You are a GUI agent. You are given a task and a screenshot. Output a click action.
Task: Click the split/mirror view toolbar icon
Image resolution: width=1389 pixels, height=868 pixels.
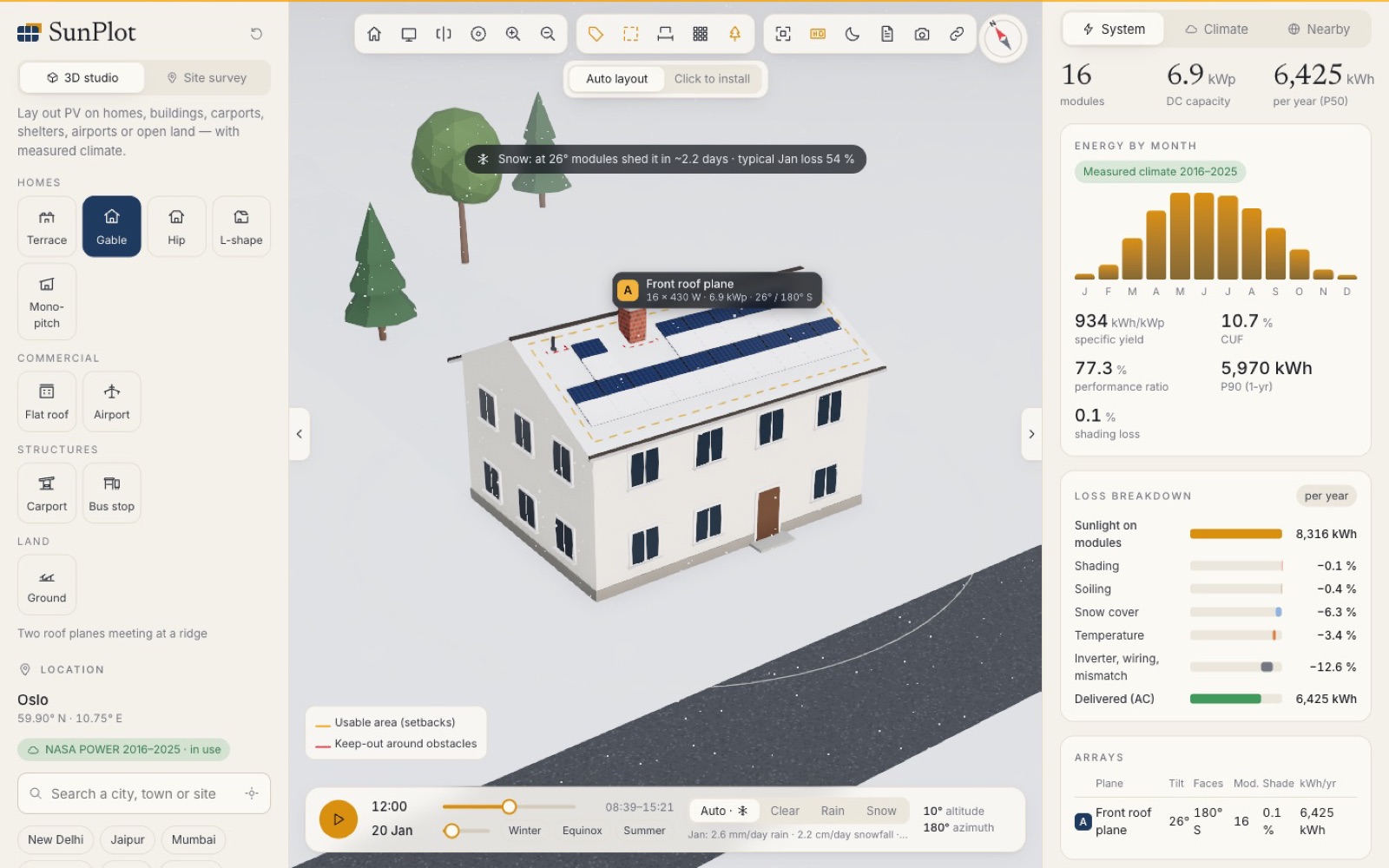[444, 34]
